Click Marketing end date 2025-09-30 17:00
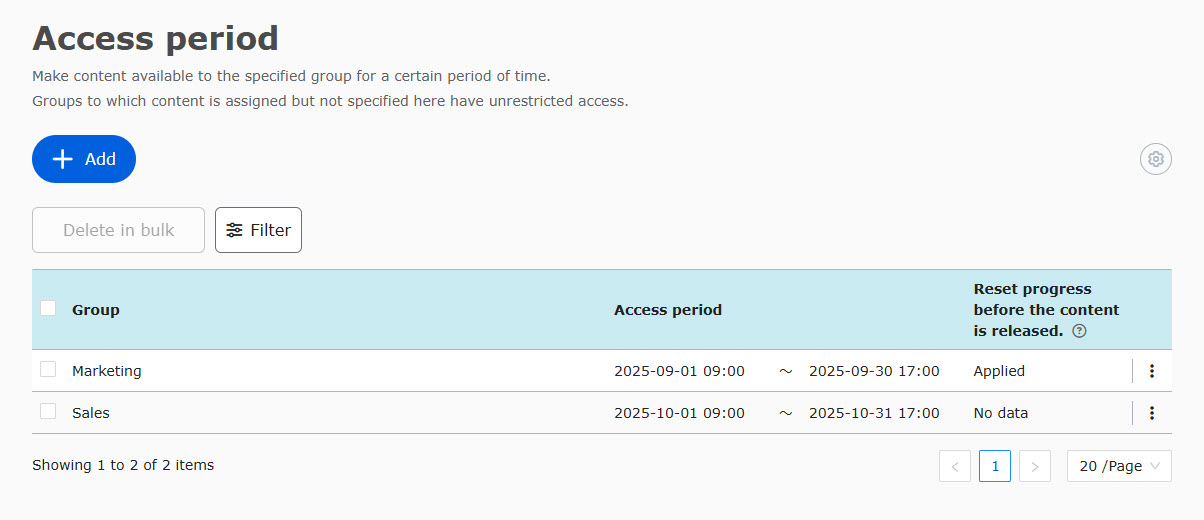This screenshot has height=520, width=1204. click(x=874, y=371)
